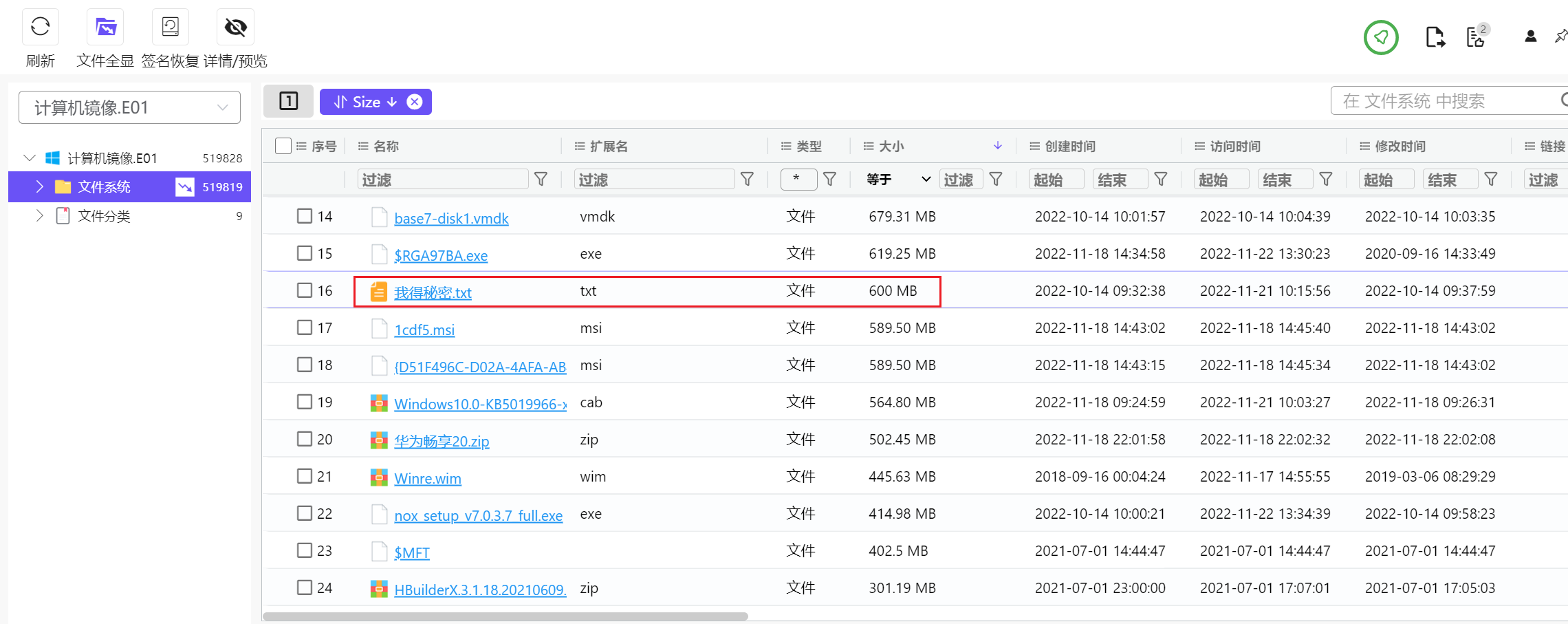Image resolution: width=1568 pixels, height=624 pixels.
Task: Toggle the 详情/预览 eye icon
Action: [235, 27]
